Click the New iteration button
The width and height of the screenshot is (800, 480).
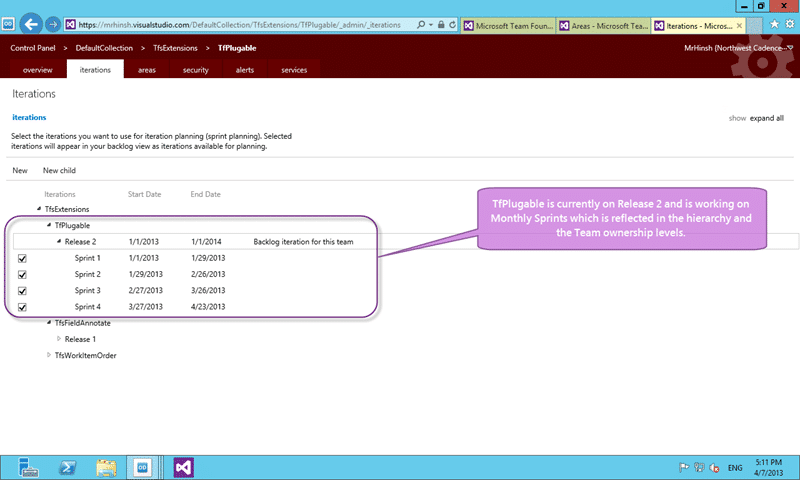tap(20, 170)
